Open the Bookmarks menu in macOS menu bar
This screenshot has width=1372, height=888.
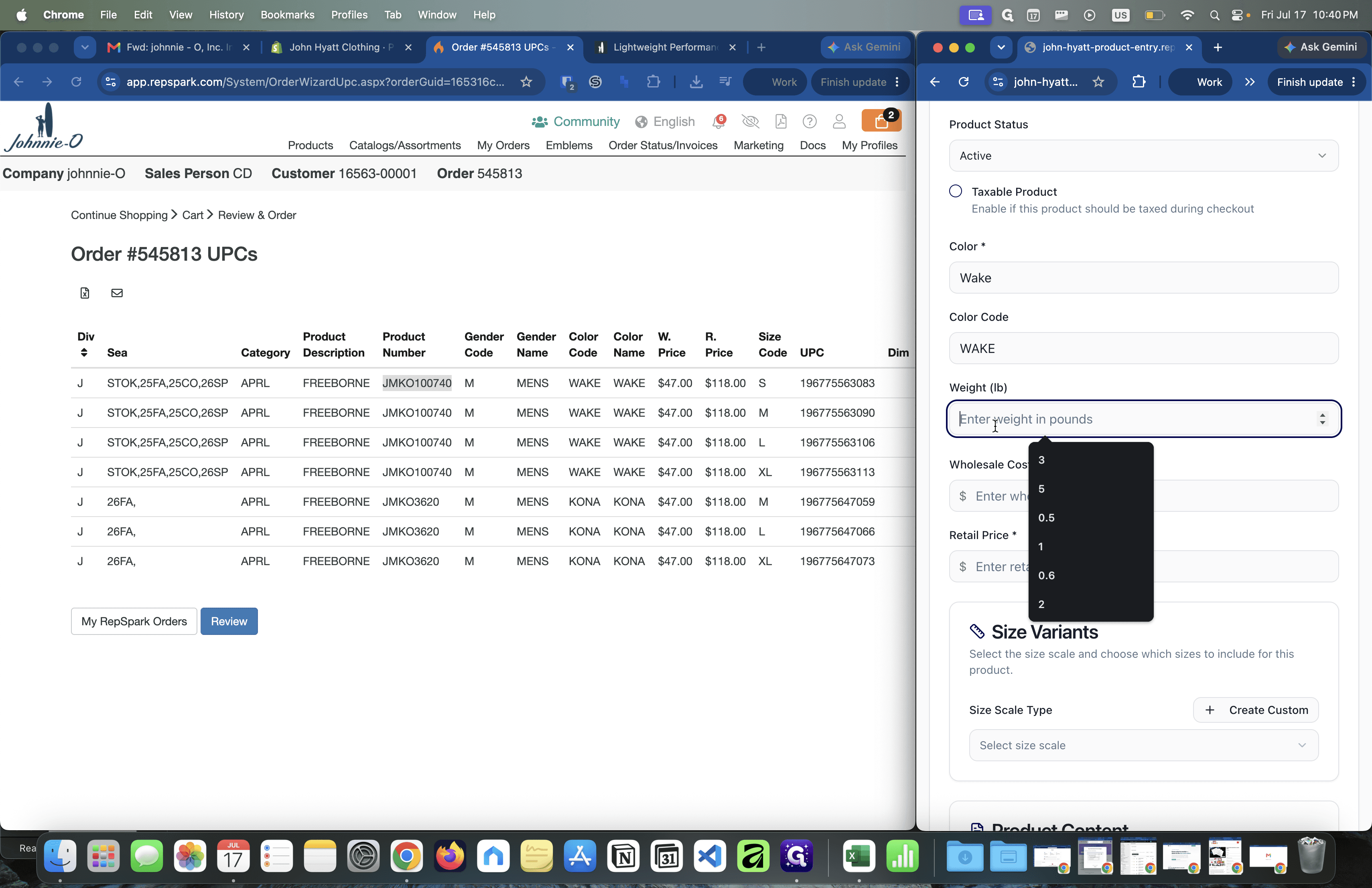(287, 14)
